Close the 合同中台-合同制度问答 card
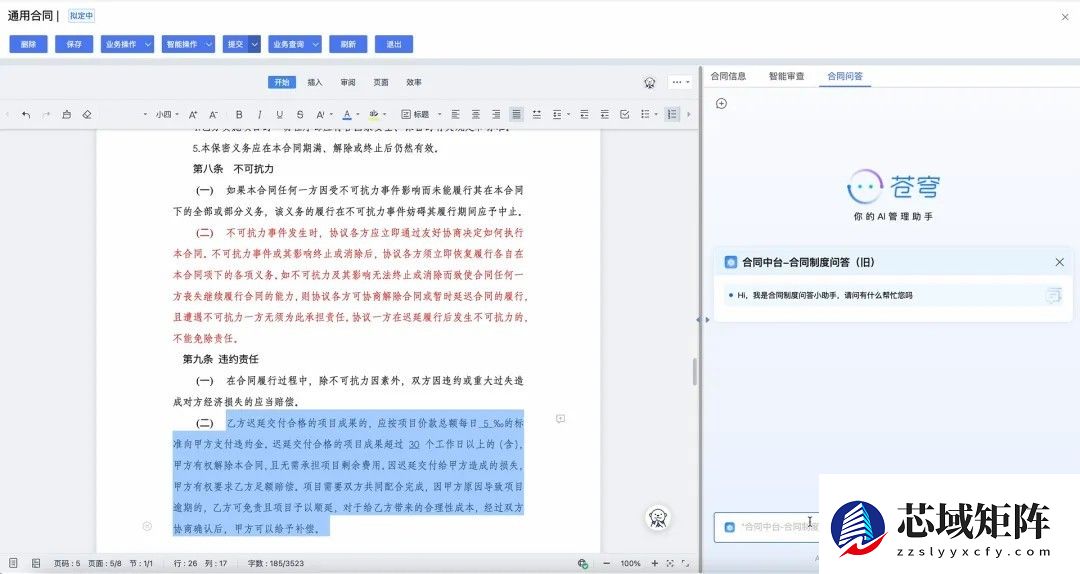This screenshot has height=574, width=1080. click(x=1059, y=262)
